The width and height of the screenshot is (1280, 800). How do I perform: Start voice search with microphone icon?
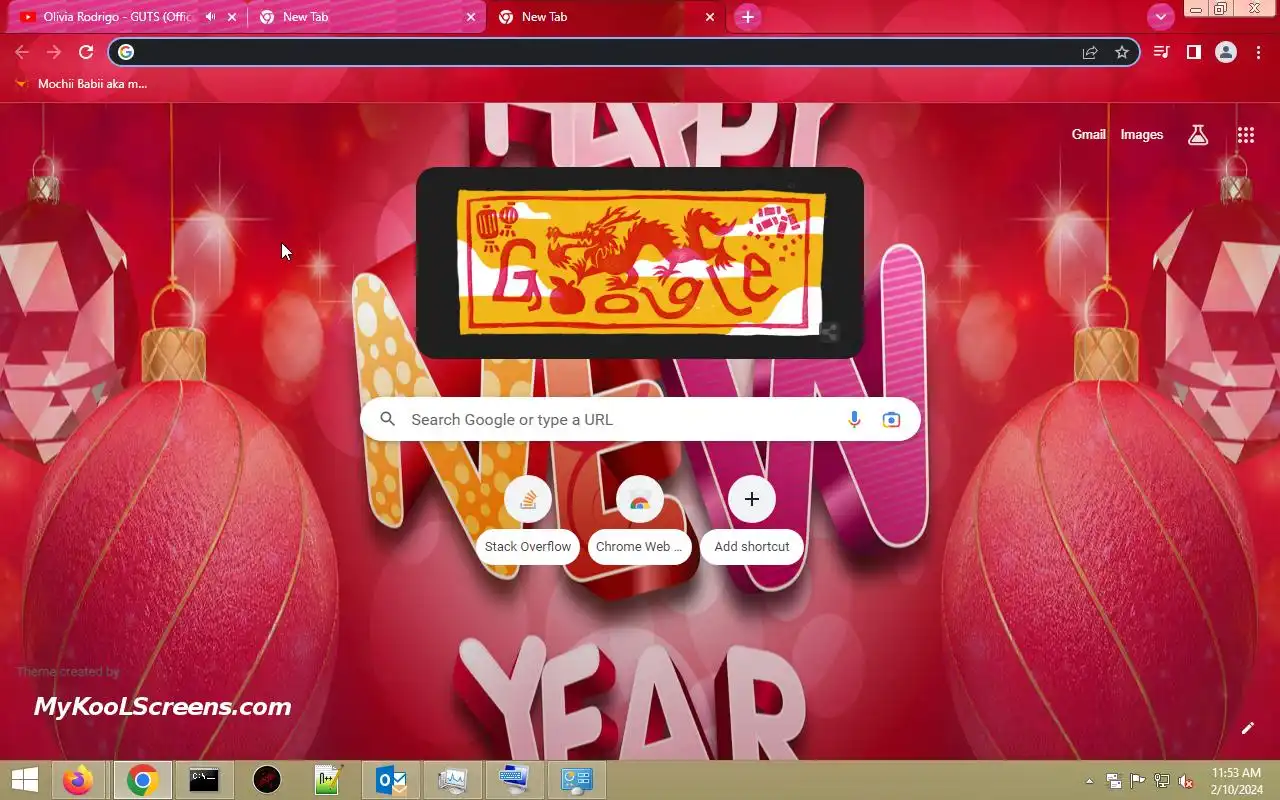click(854, 419)
